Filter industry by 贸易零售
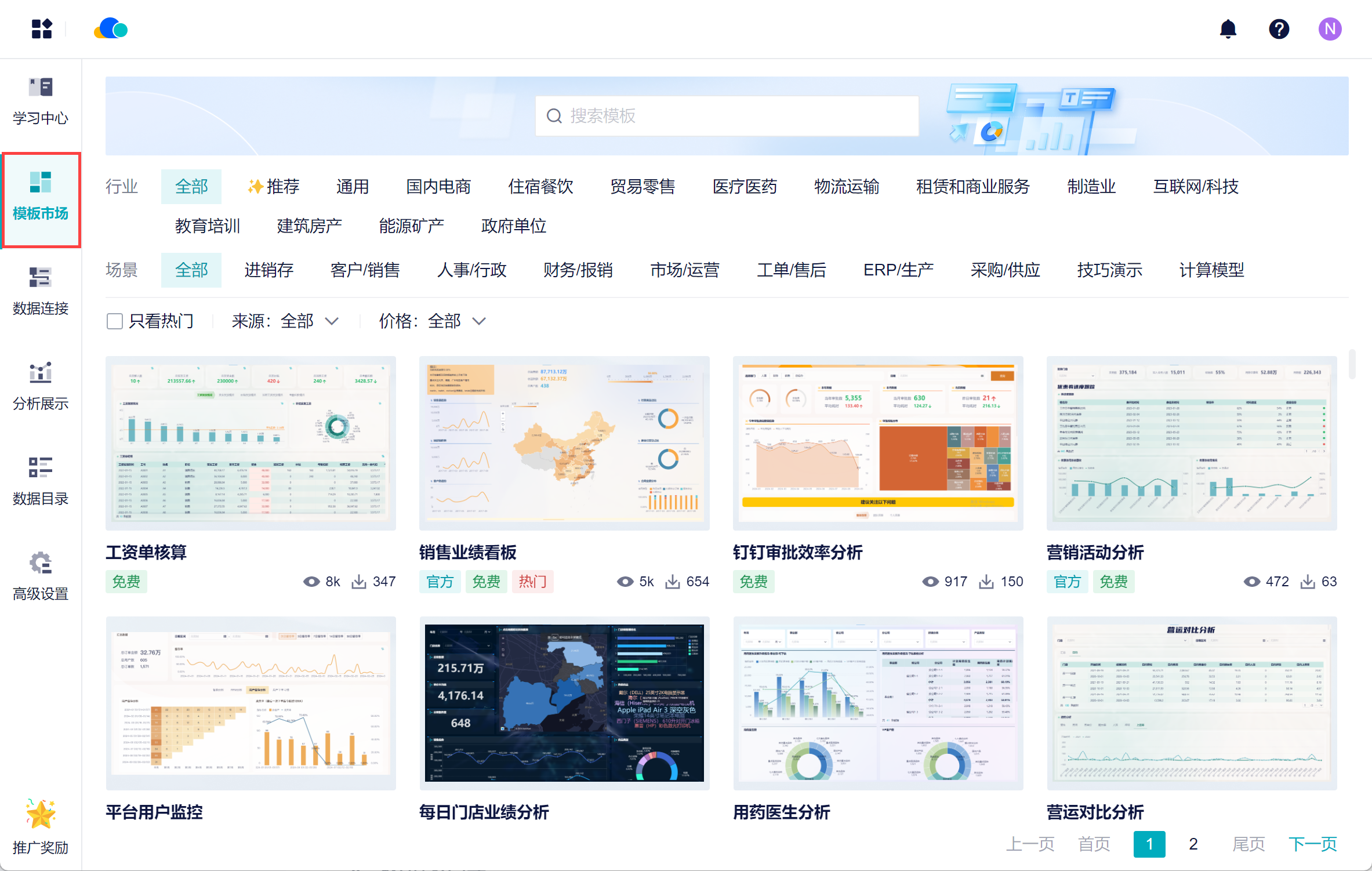The height and width of the screenshot is (871, 1372). pos(643,187)
